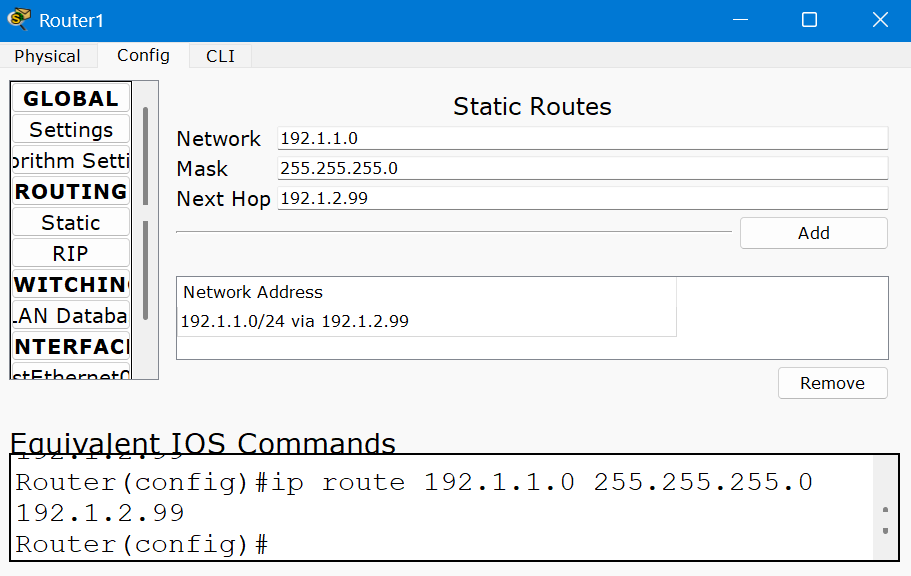Click the ROUTING section header
Image resolution: width=911 pixels, height=576 pixels.
[x=71, y=192]
